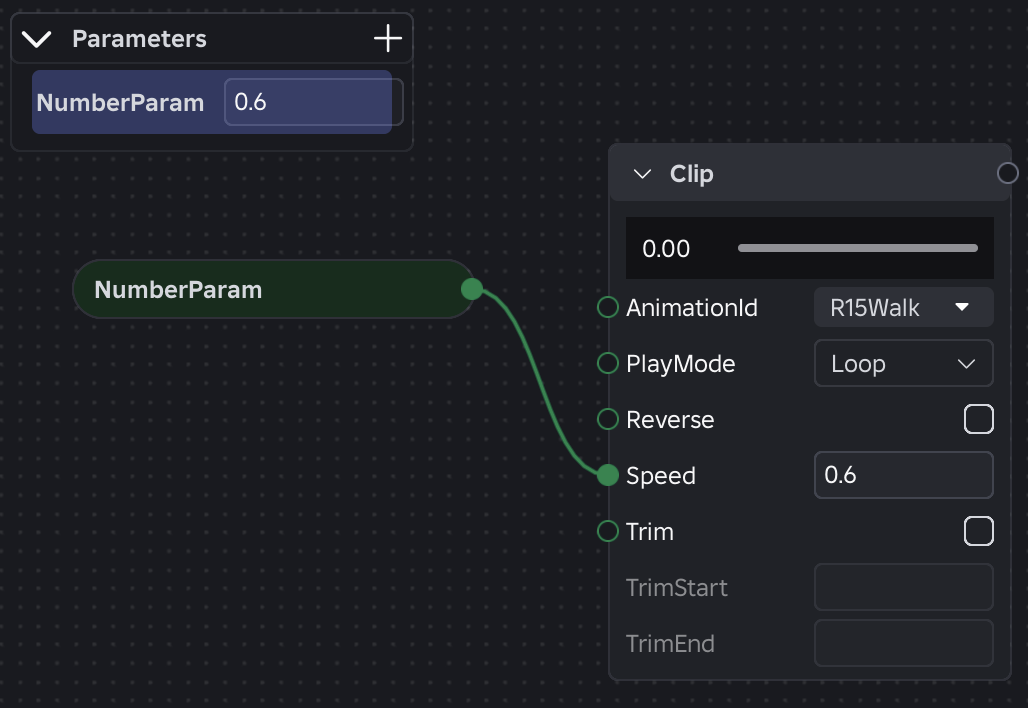The height and width of the screenshot is (708, 1028).
Task: Click the TrimStart input field
Action: pyautogui.click(x=903, y=587)
